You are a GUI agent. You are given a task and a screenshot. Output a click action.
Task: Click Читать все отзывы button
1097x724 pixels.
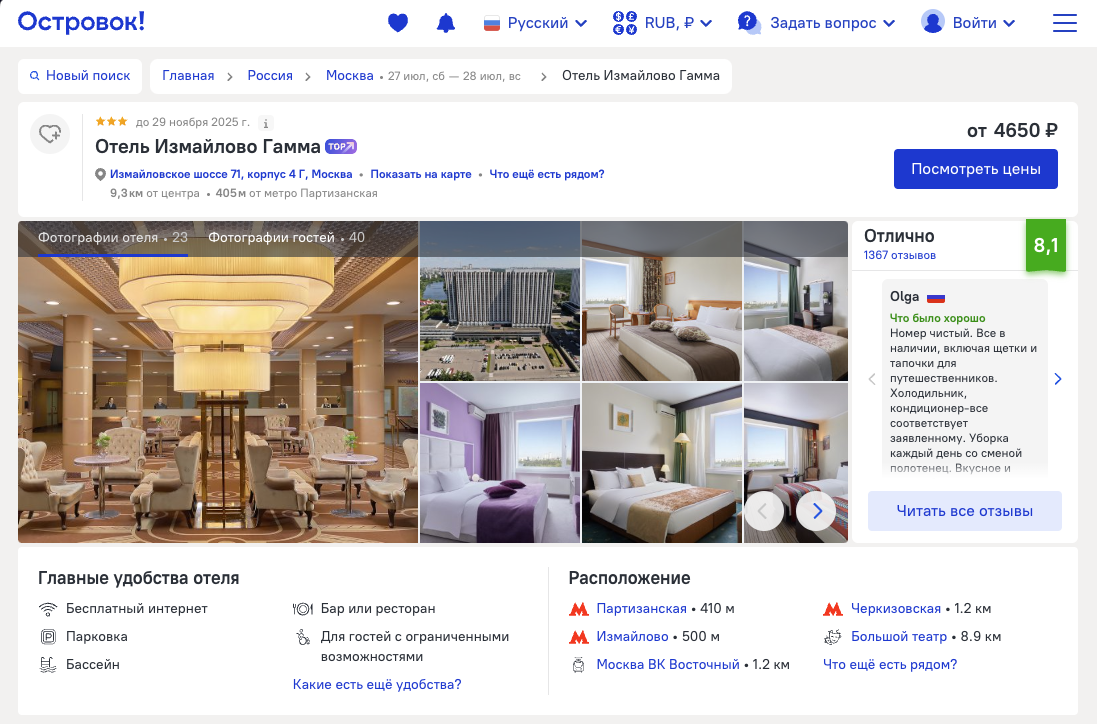(x=964, y=511)
